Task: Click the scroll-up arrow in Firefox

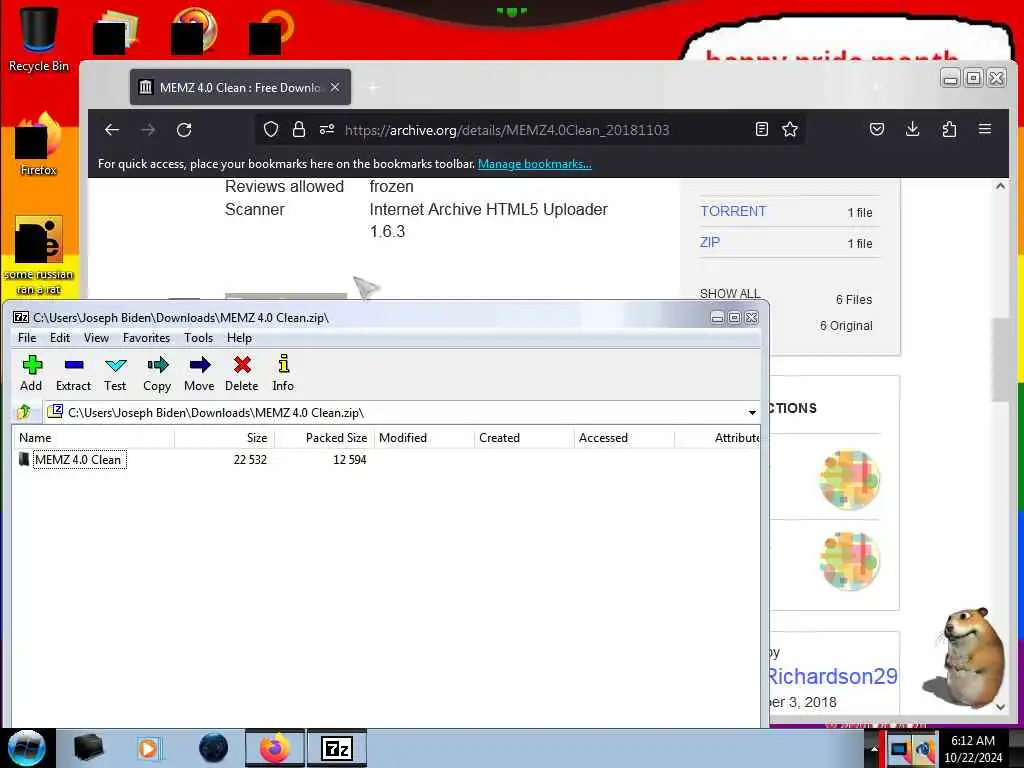Action: 1000,186
